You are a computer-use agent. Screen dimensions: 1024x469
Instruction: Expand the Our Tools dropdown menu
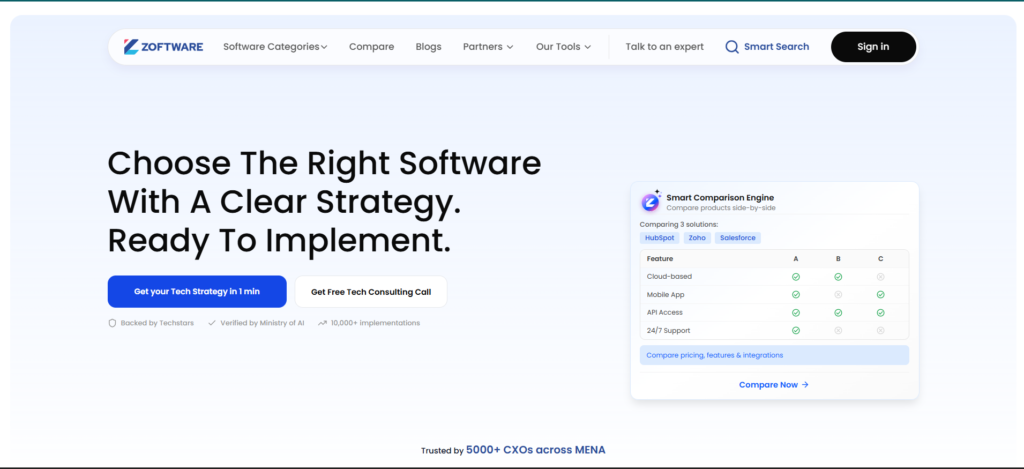(564, 47)
